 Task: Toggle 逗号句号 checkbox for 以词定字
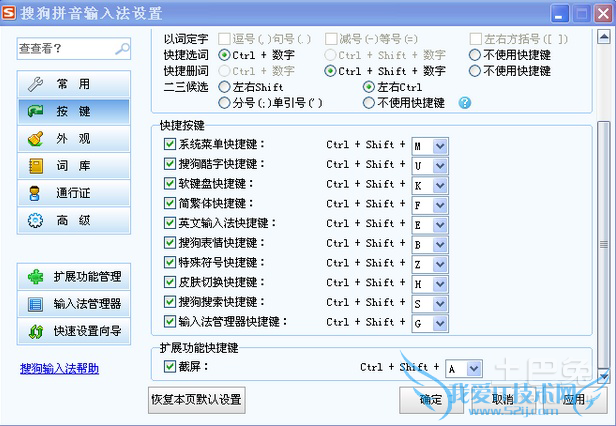coord(224,39)
